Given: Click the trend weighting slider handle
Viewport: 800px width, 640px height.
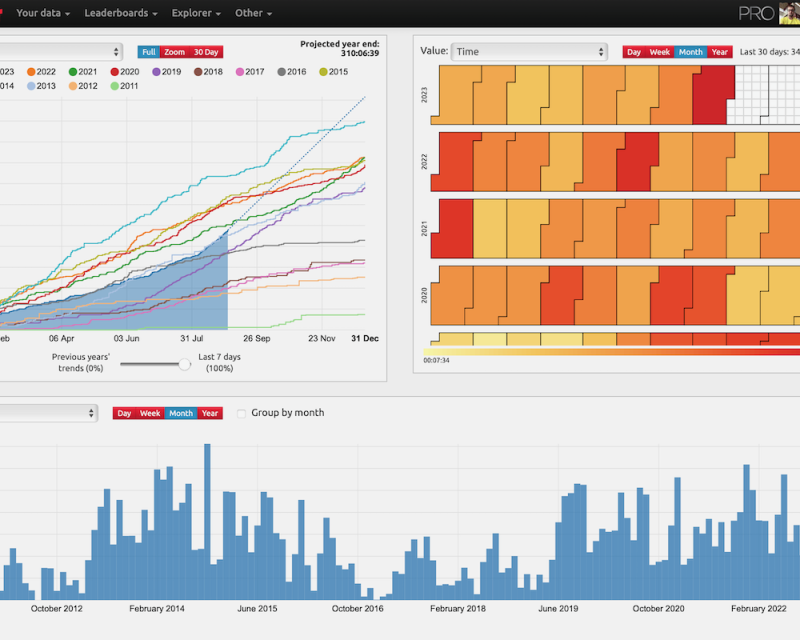Looking at the screenshot, I should 184,365.
